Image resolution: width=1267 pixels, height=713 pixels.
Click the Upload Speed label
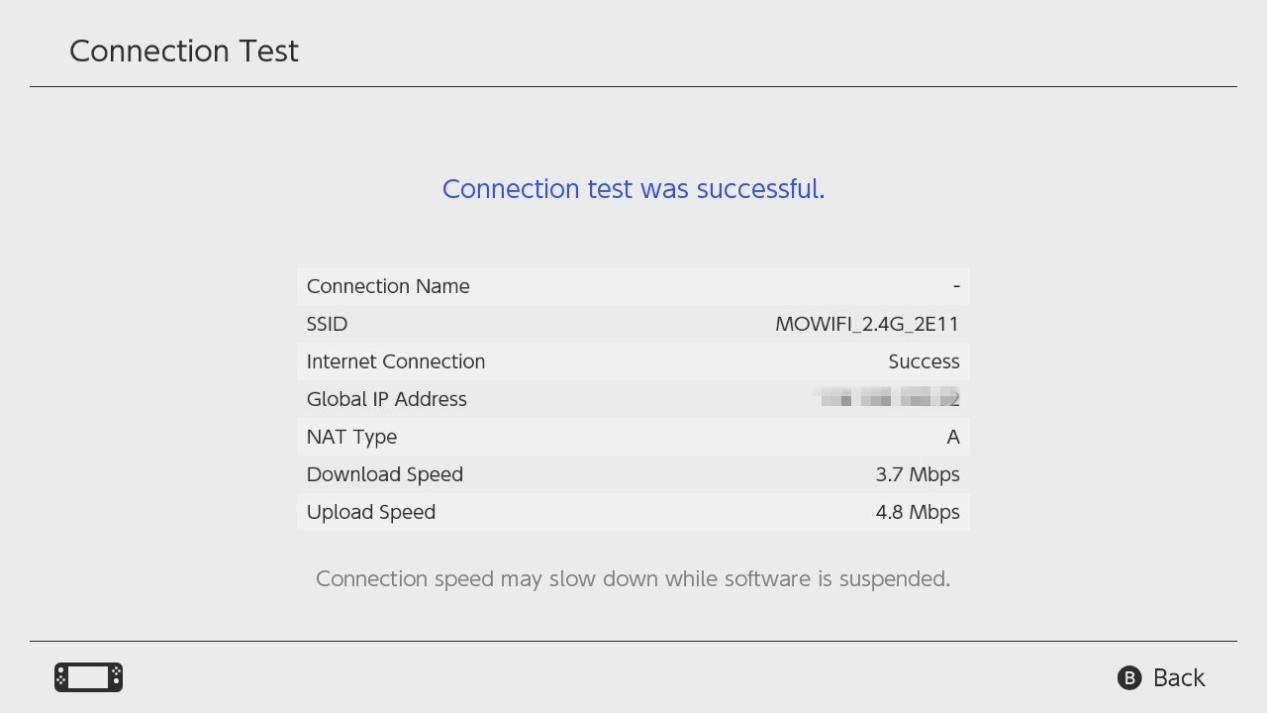coord(371,512)
